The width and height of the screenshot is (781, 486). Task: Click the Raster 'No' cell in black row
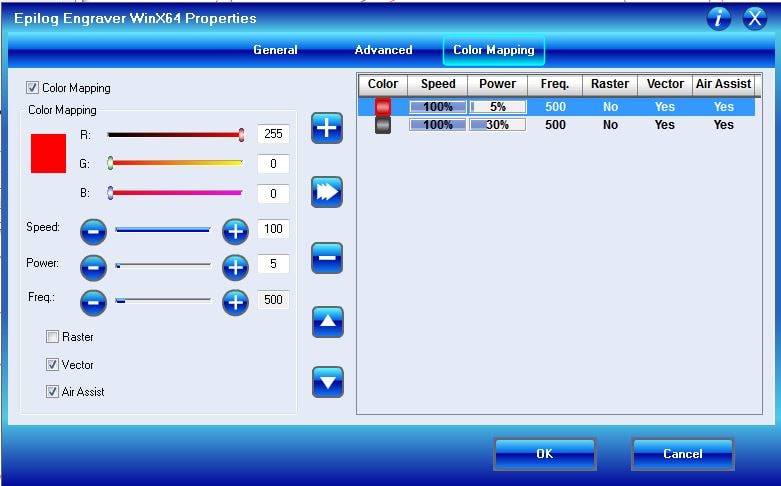pyautogui.click(x=610, y=124)
